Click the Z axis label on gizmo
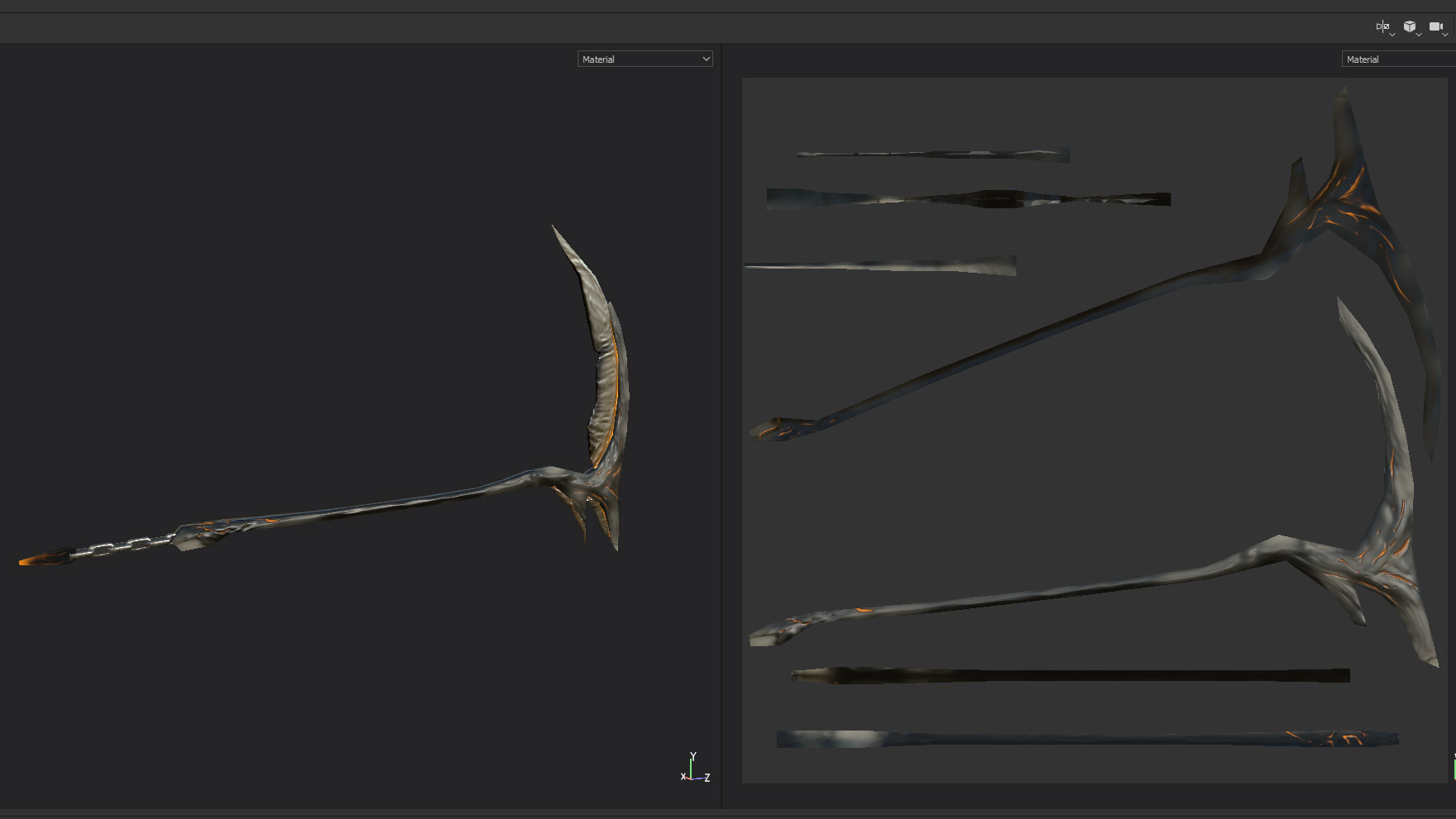1456x819 pixels. tap(707, 778)
